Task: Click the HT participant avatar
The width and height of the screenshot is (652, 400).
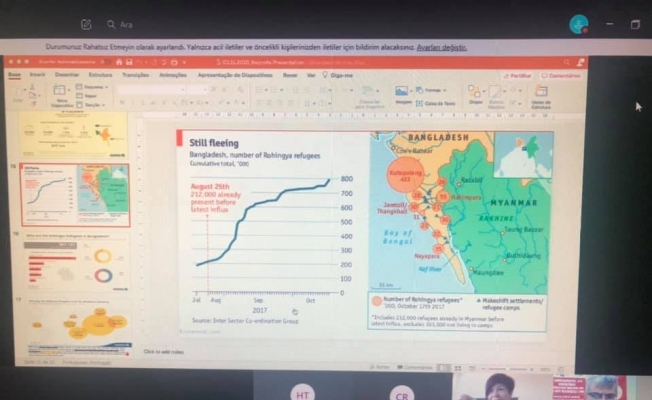Action: point(301,393)
